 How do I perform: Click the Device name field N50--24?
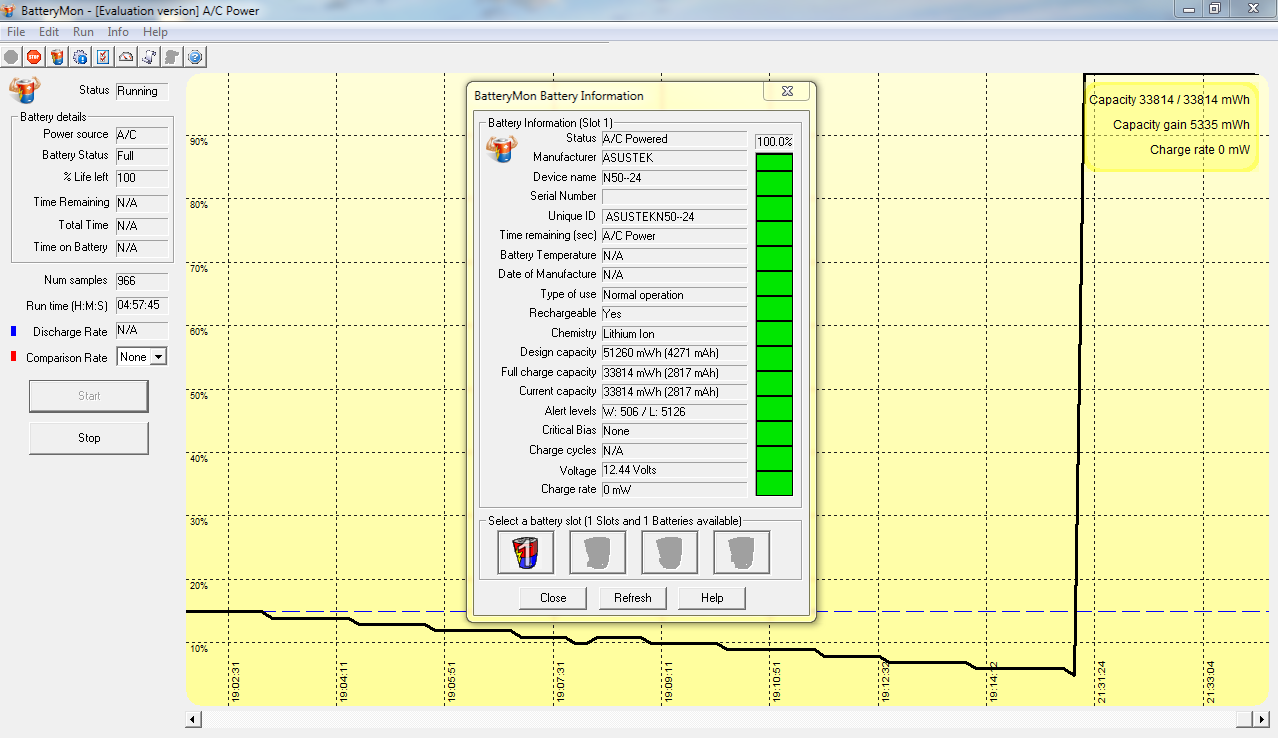(674, 178)
